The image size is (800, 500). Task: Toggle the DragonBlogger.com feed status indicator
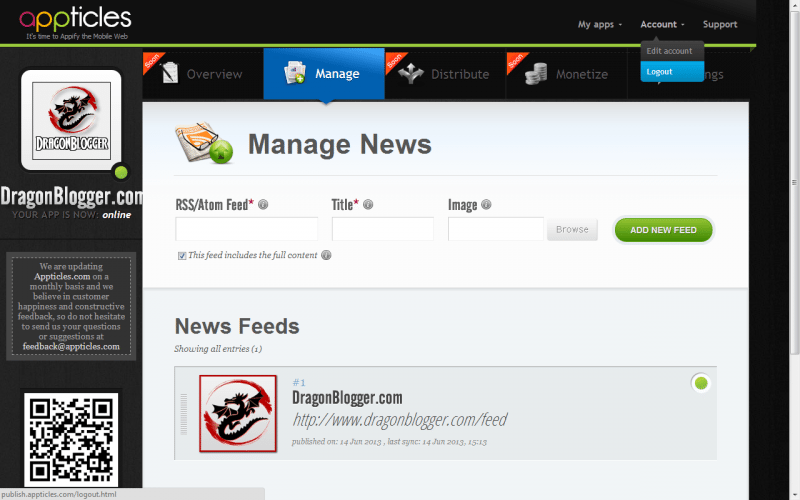tap(701, 383)
